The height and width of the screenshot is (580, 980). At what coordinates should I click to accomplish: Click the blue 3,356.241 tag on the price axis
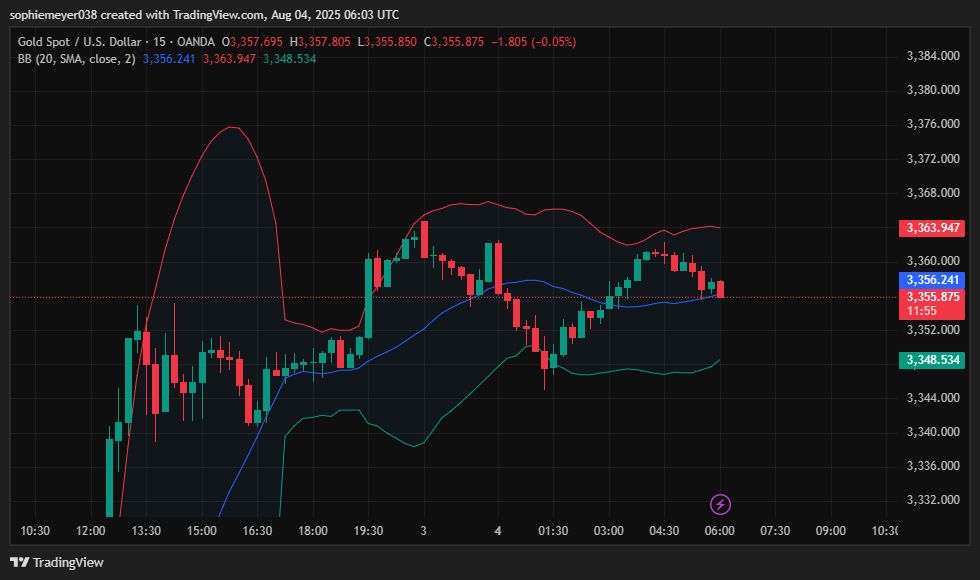point(932,279)
